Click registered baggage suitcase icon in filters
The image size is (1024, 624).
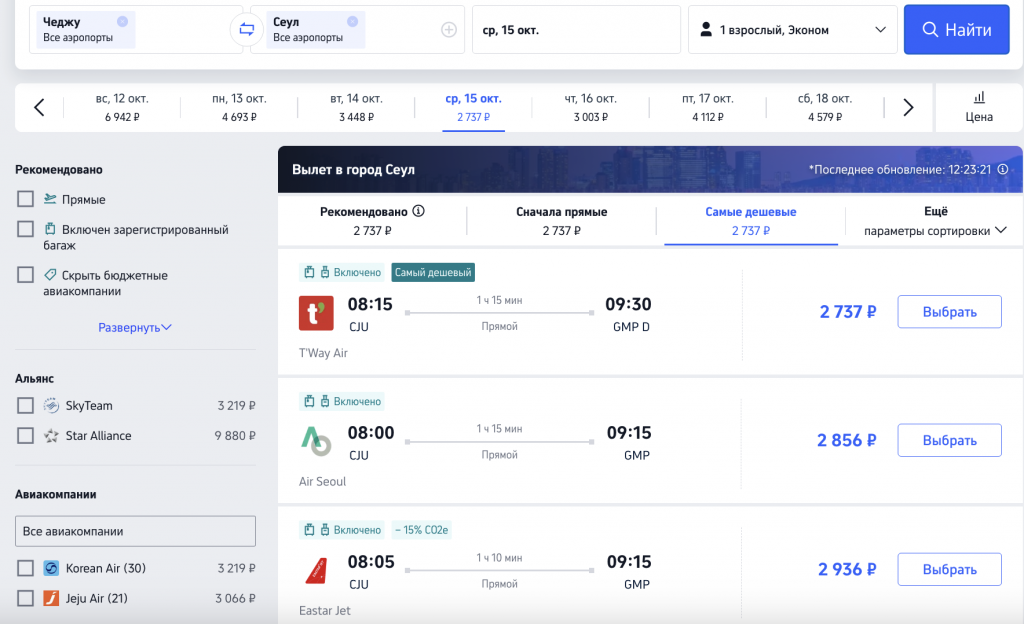click(x=50, y=228)
